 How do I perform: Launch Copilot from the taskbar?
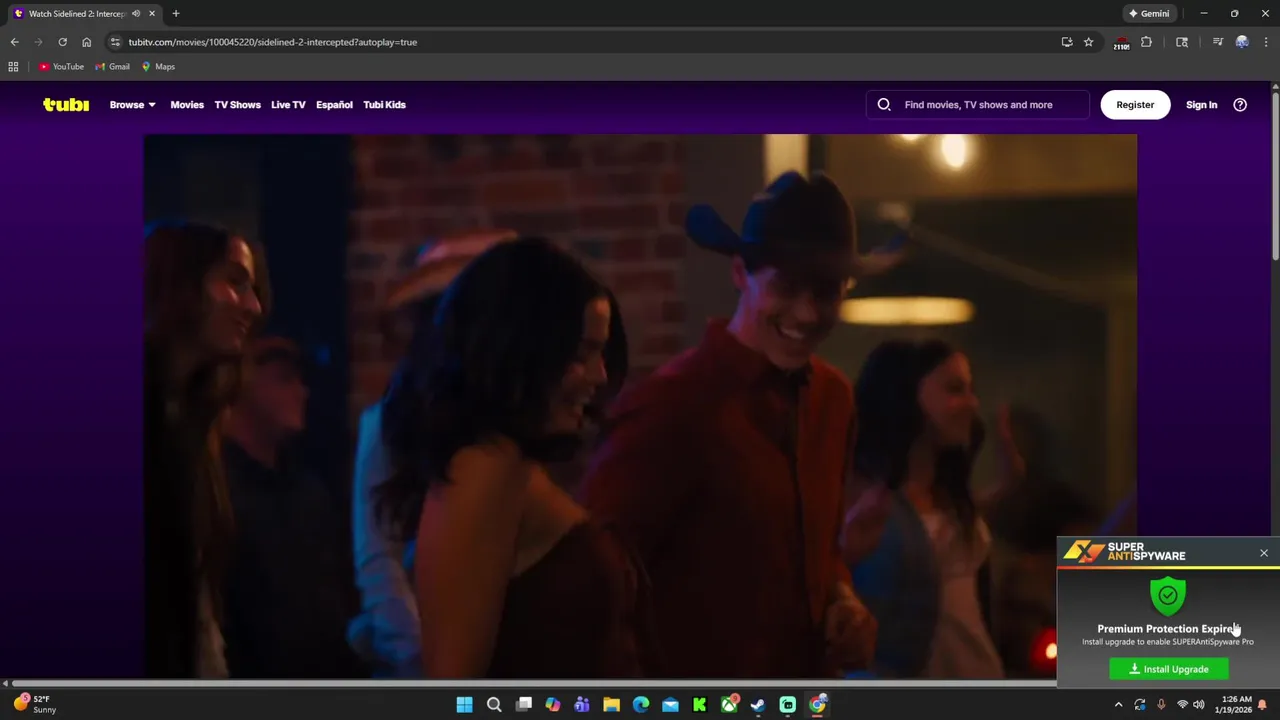click(553, 705)
